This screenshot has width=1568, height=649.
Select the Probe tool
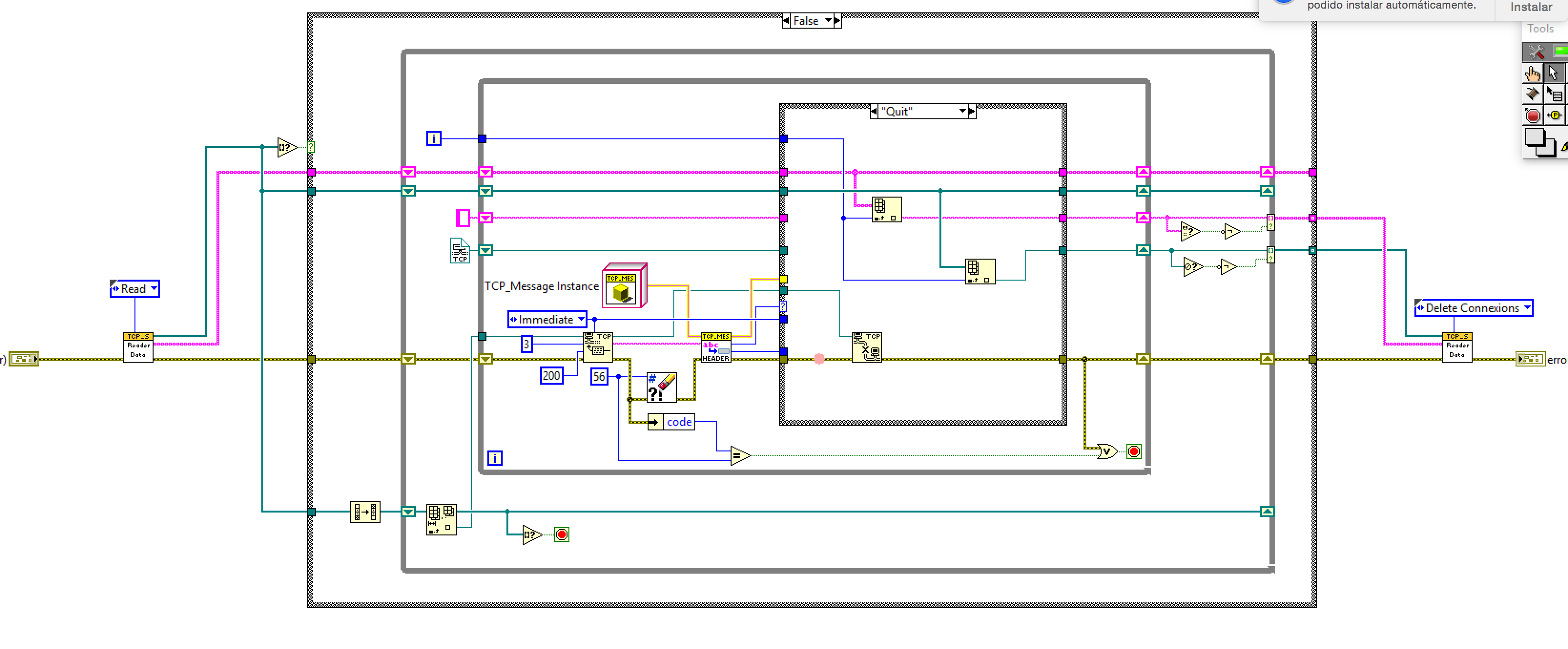click(x=1554, y=115)
